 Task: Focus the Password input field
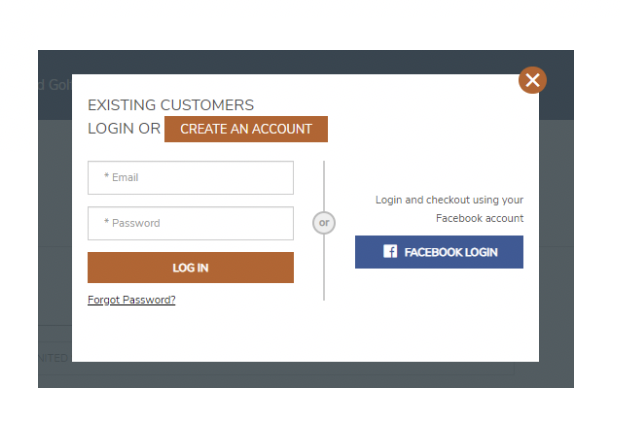(x=191, y=223)
